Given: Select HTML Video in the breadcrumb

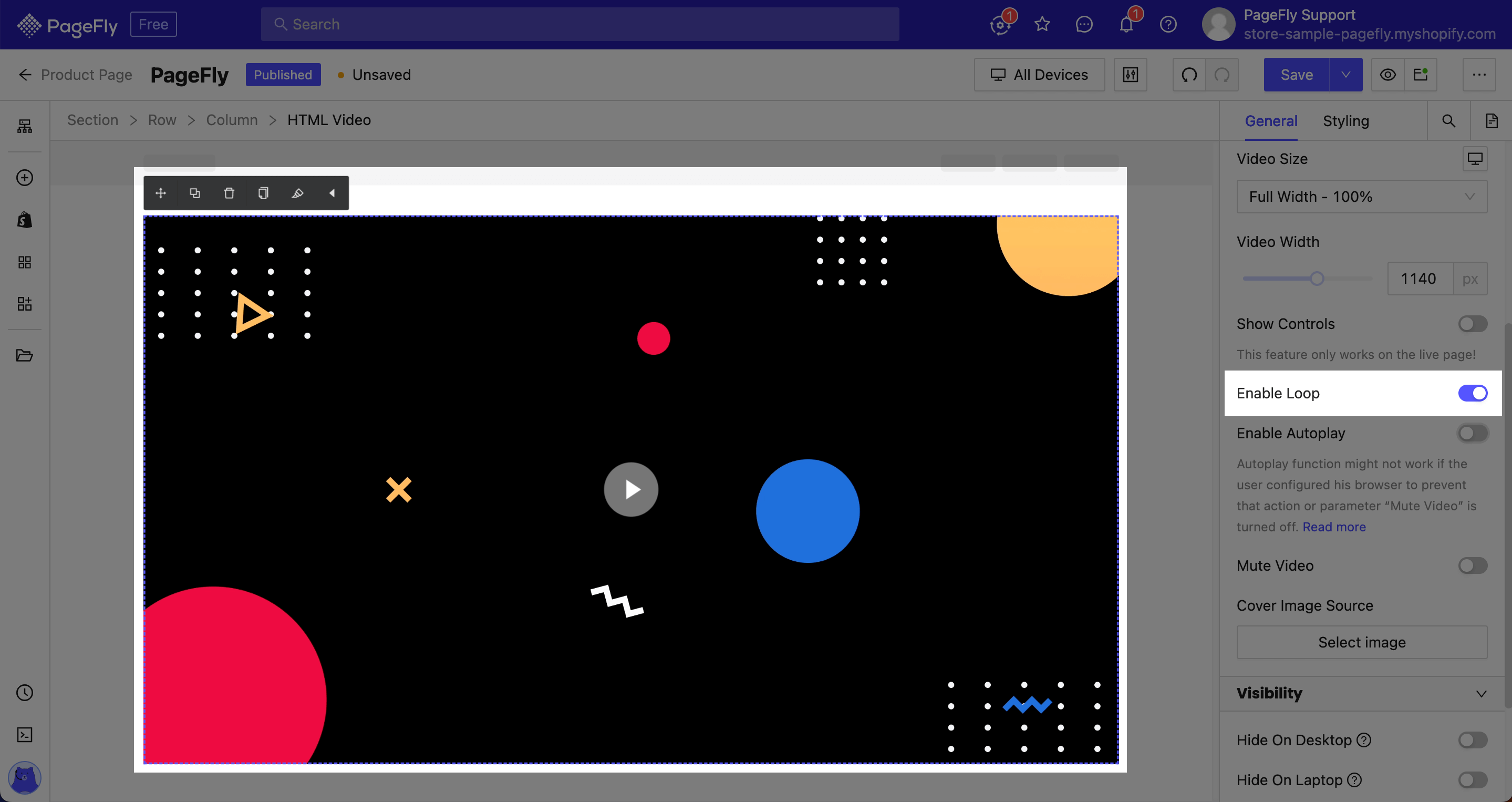Looking at the screenshot, I should (329, 120).
